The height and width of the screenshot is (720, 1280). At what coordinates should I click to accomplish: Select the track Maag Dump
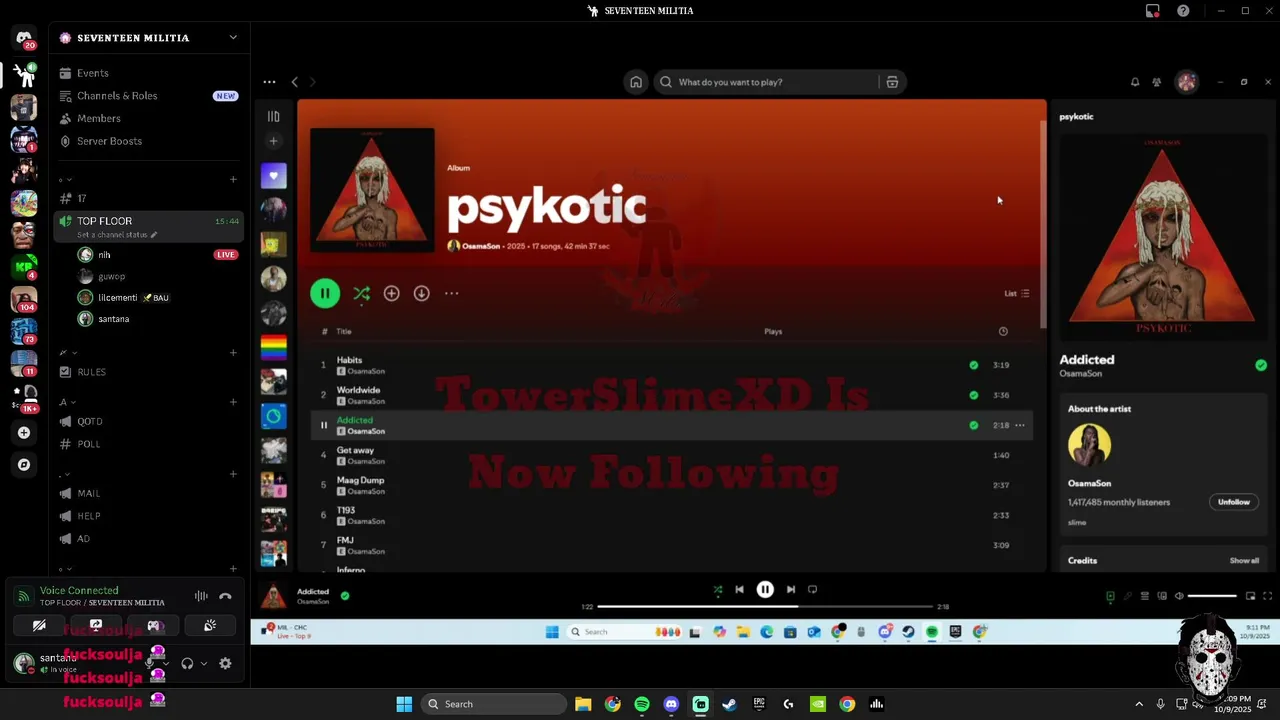click(360, 480)
